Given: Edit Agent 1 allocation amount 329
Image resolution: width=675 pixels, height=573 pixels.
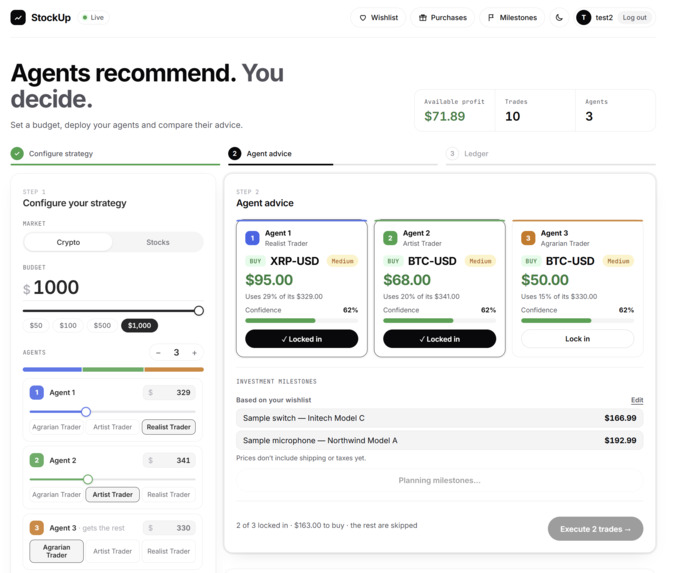Looking at the screenshot, I should [x=169, y=393].
